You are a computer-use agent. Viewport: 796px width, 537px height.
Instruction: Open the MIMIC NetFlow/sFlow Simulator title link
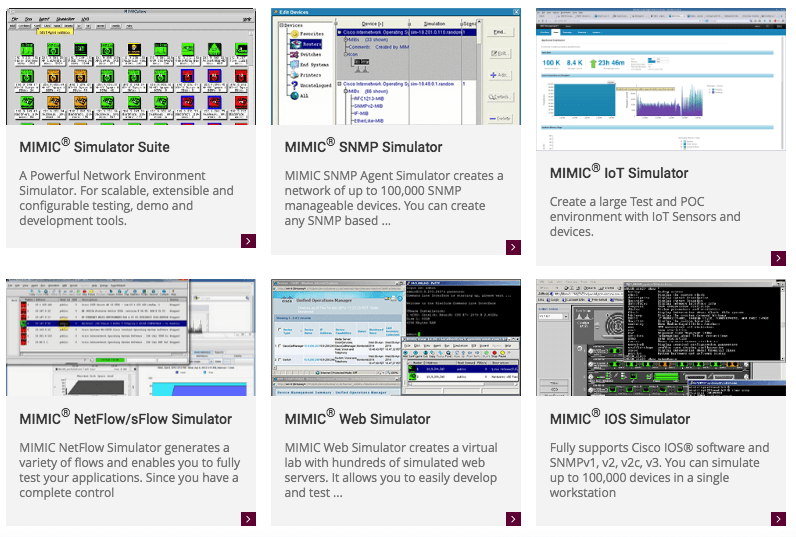[125, 418]
